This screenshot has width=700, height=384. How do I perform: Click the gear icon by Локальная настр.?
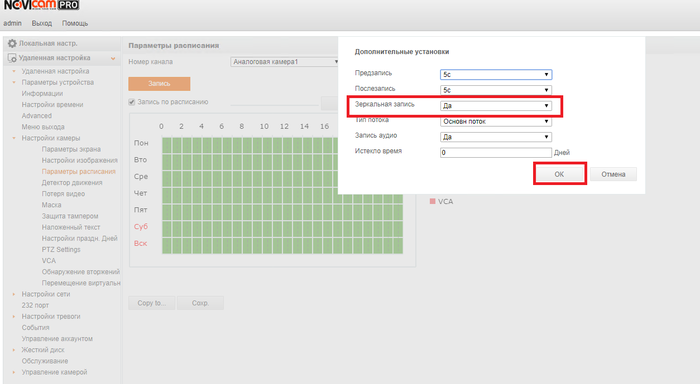(x=12, y=43)
